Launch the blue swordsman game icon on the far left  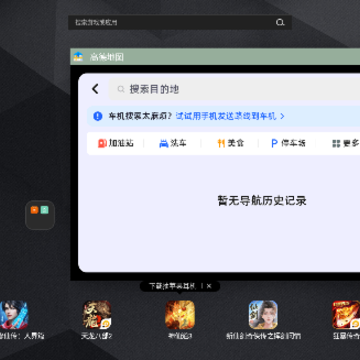(x=14, y=315)
